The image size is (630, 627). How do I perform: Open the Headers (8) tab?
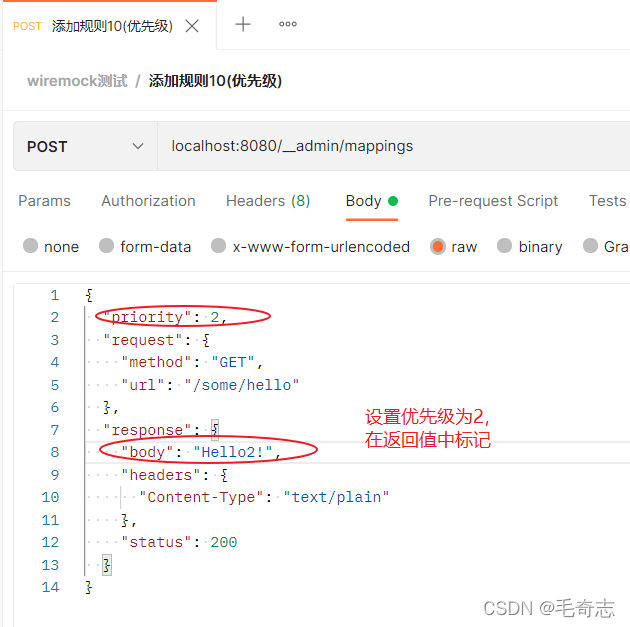click(268, 201)
